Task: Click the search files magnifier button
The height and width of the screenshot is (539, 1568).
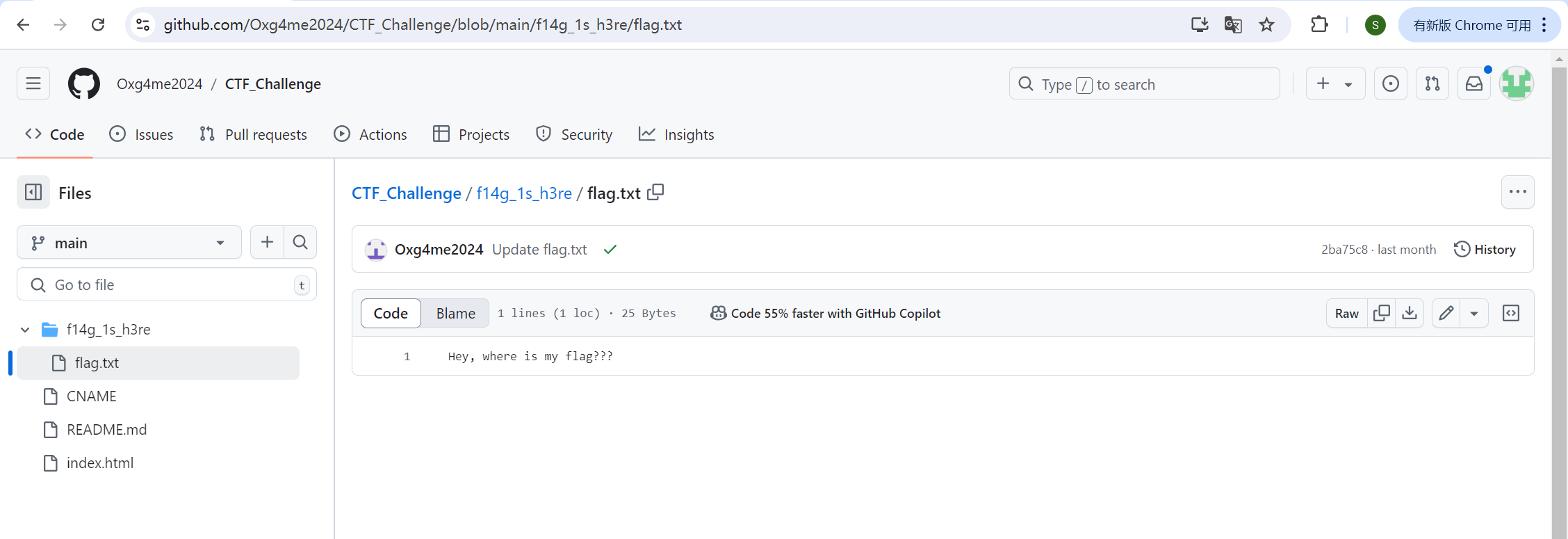Action: pos(300,242)
